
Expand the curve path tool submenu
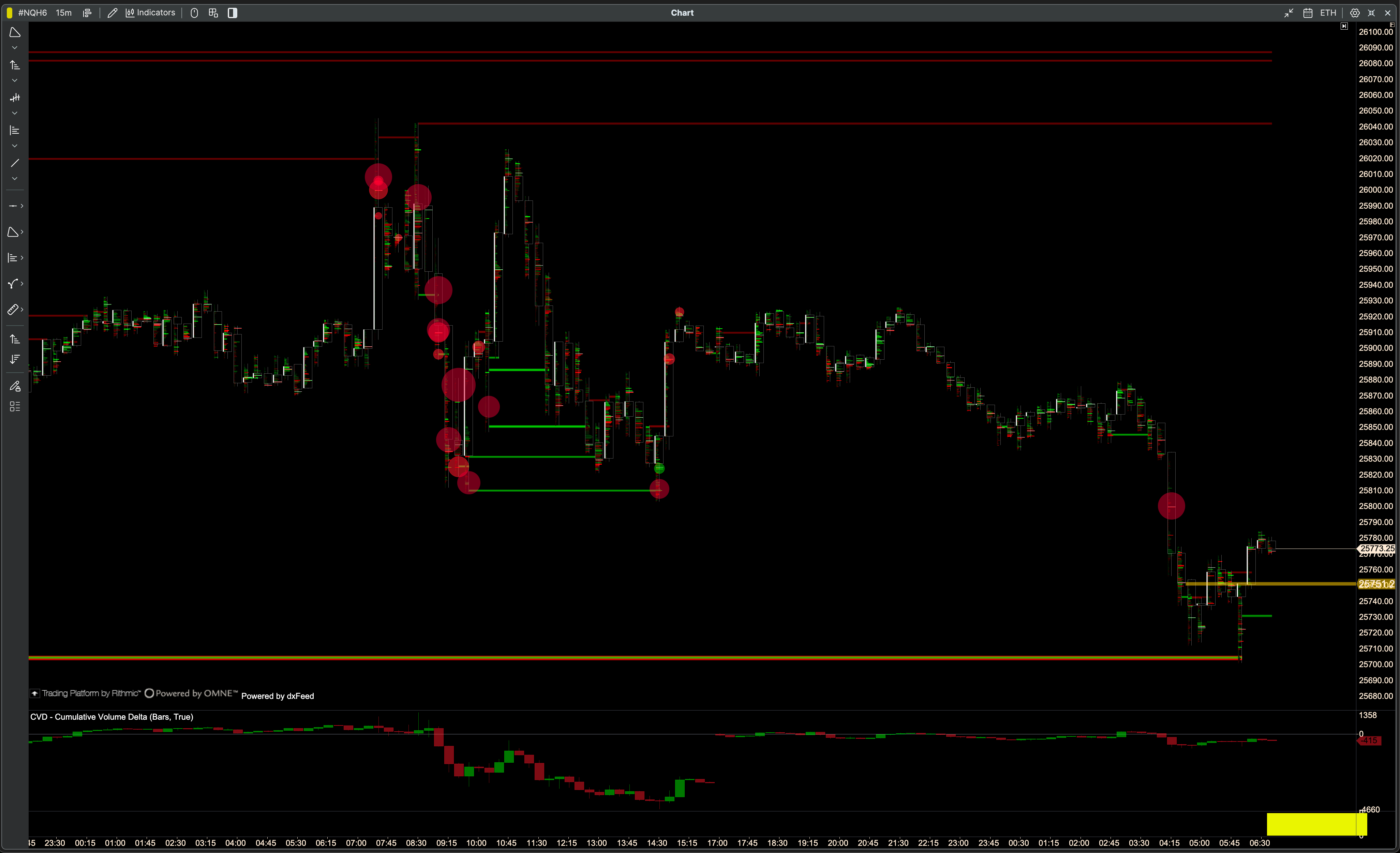pyautogui.click(x=21, y=284)
